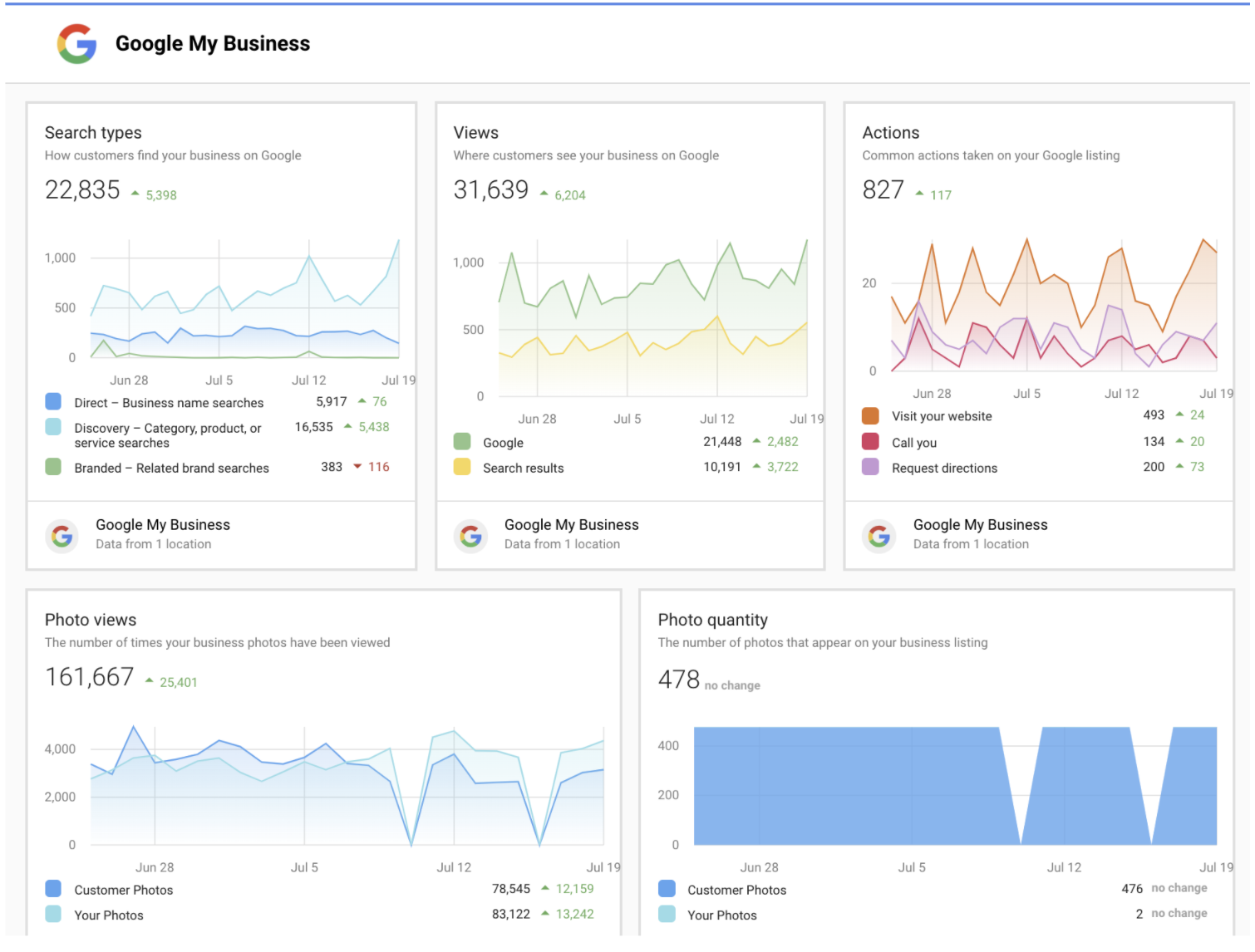Click the Google icon in Views card footer
This screenshot has height=952, width=1255.
click(470, 536)
